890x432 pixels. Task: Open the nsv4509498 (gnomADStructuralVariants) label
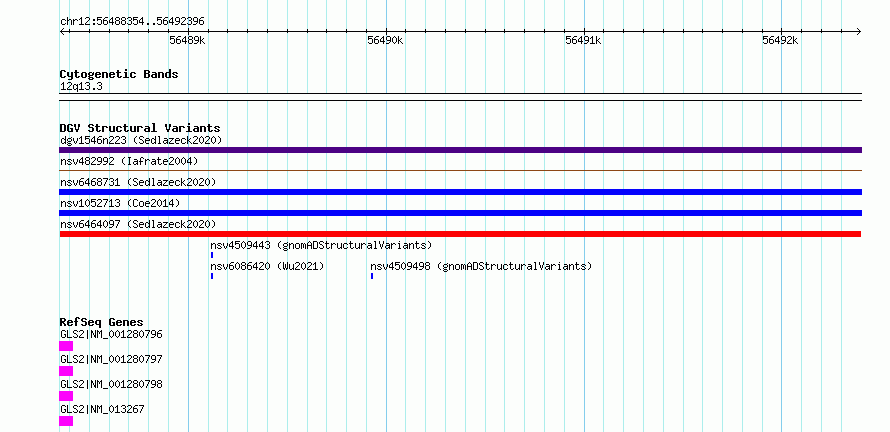pyautogui.click(x=481, y=266)
